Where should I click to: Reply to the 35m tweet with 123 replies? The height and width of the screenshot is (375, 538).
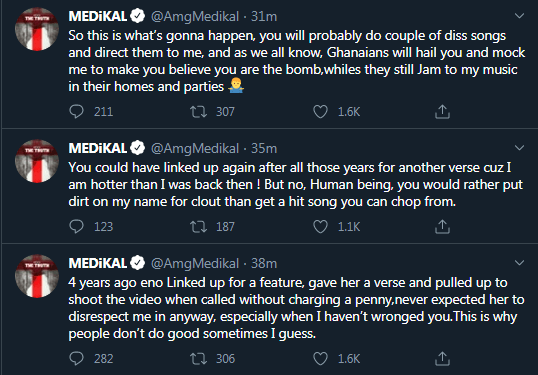(x=76, y=226)
